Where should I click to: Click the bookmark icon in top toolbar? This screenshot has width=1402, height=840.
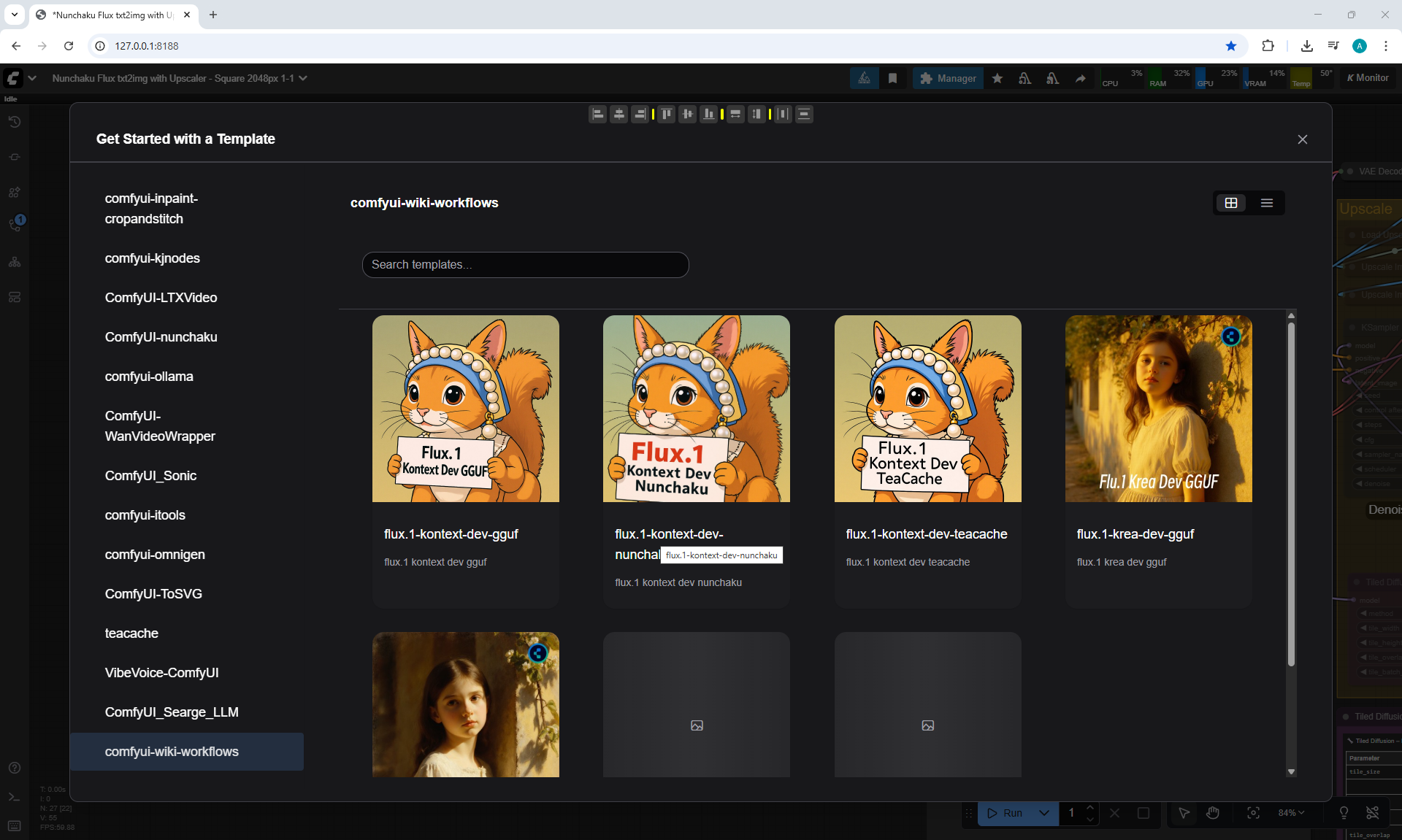pos(892,78)
